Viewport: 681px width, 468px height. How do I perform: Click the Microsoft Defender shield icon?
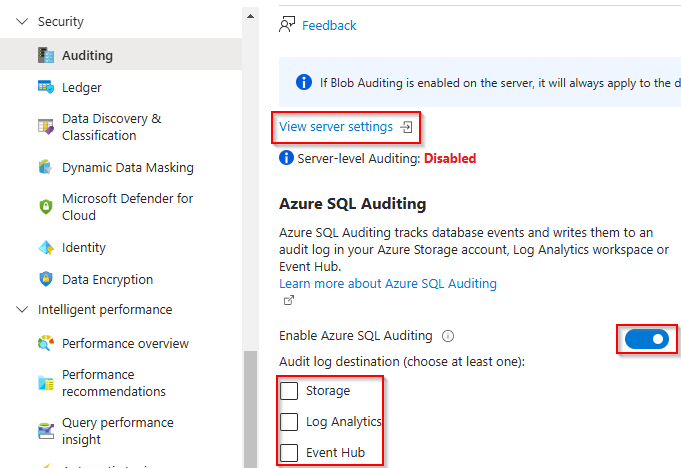[x=46, y=207]
